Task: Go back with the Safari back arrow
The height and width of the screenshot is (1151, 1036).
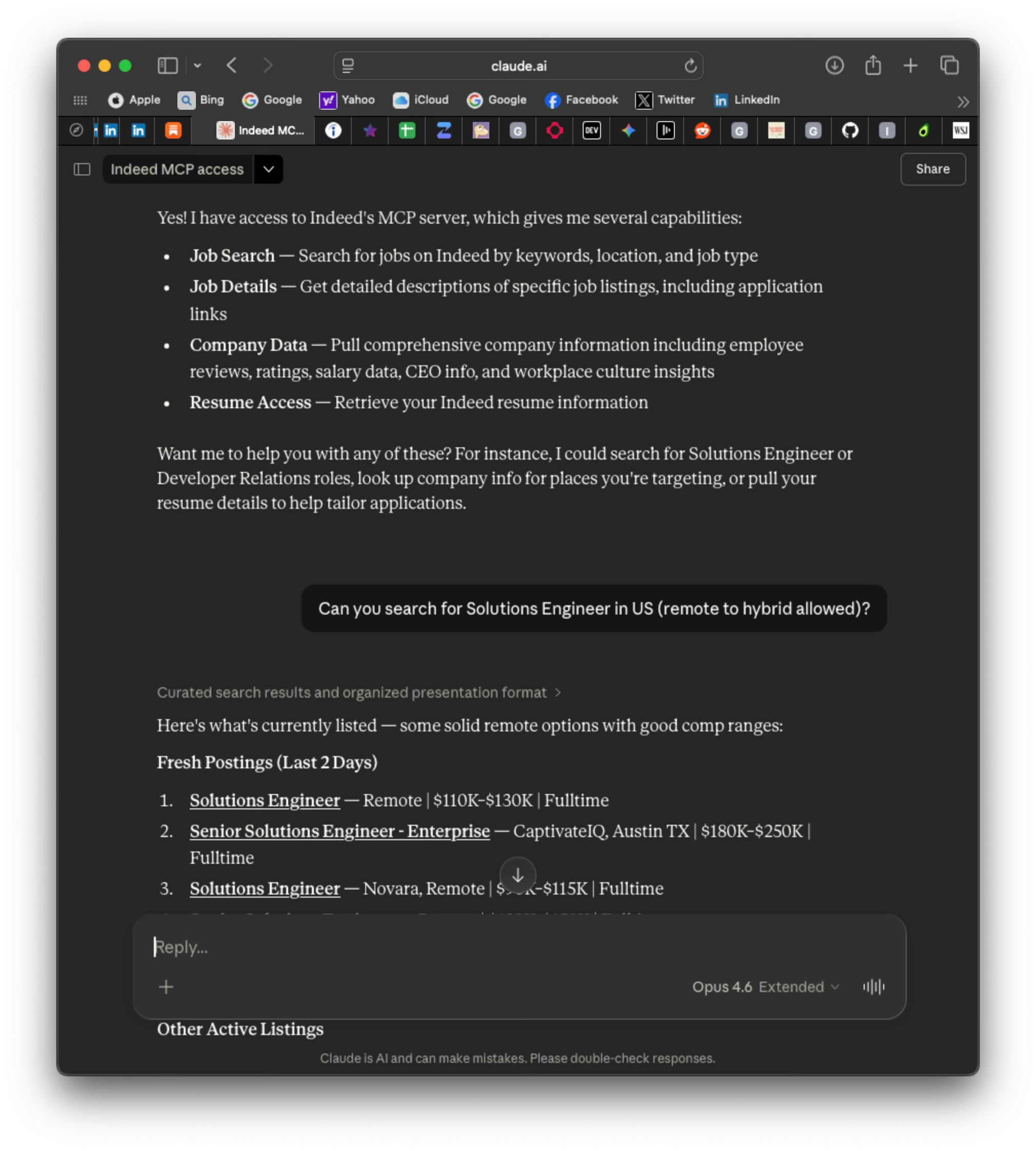Action: 232,66
